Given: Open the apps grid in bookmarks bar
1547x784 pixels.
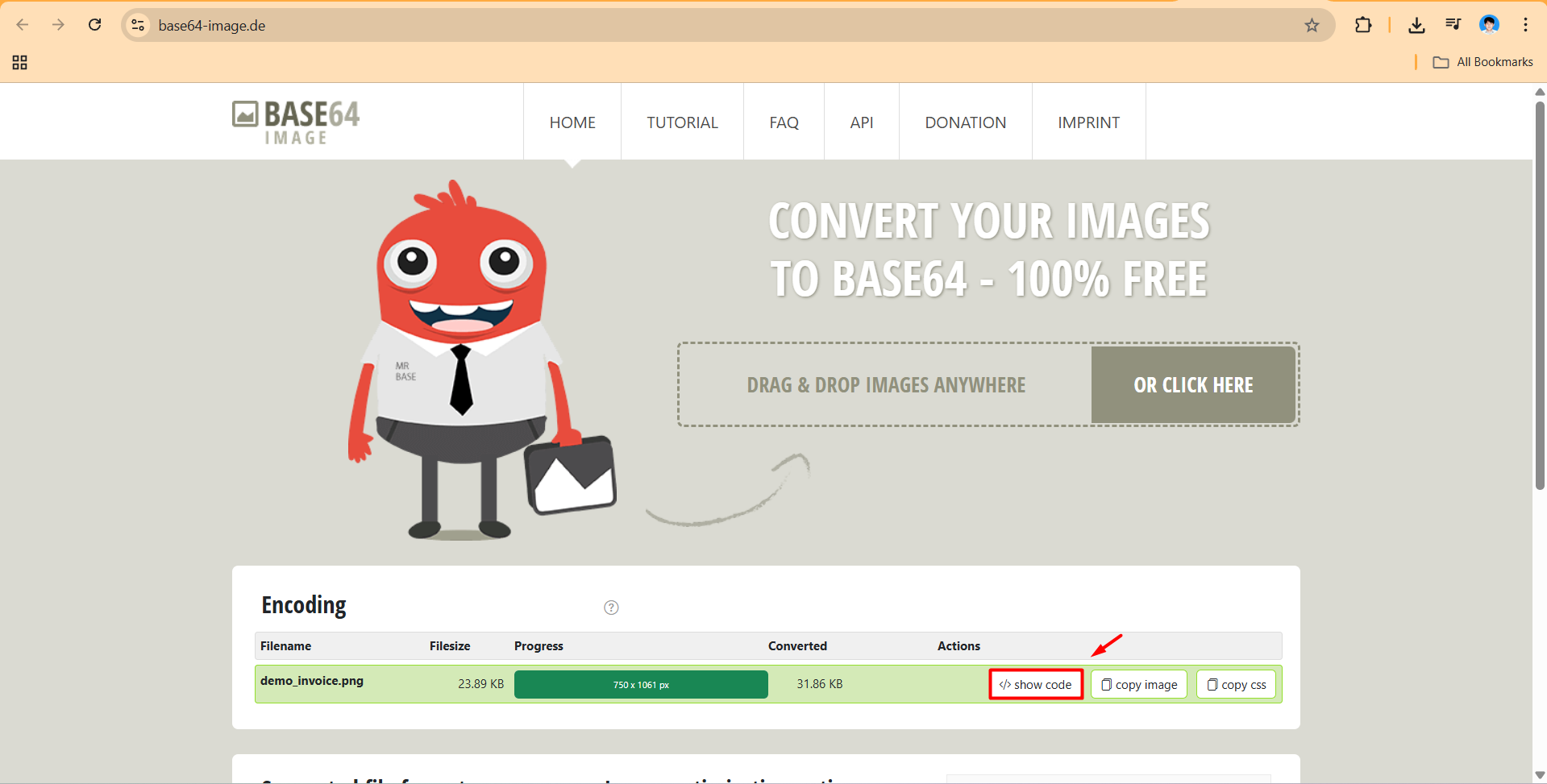Looking at the screenshot, I should 20,62.
